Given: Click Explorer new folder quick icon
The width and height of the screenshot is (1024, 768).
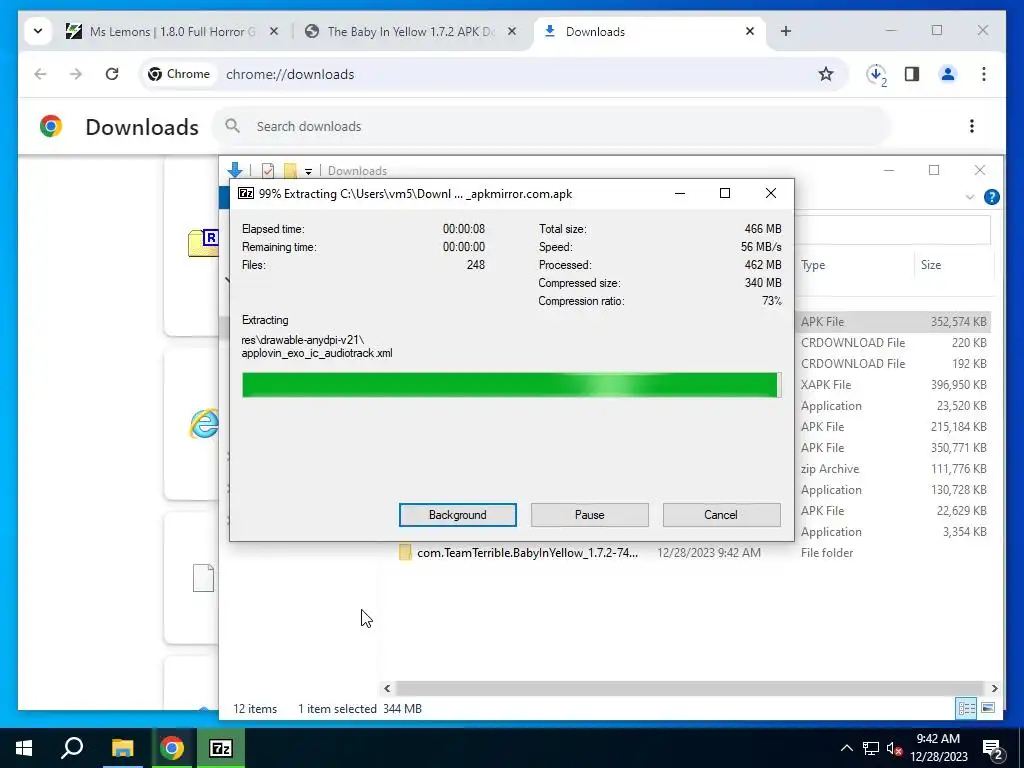Looking at the screenshot, I should (290, 170).
